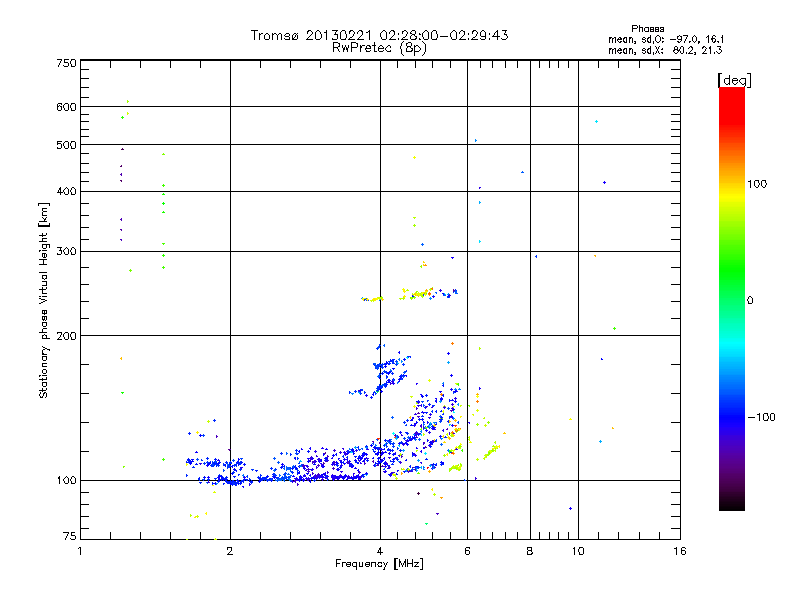The height and width of the screenshot is (600, 800).
Task: Click the 'mean, sd,X: 80.2, 21.3' line
Action: (x=665, y=51)
